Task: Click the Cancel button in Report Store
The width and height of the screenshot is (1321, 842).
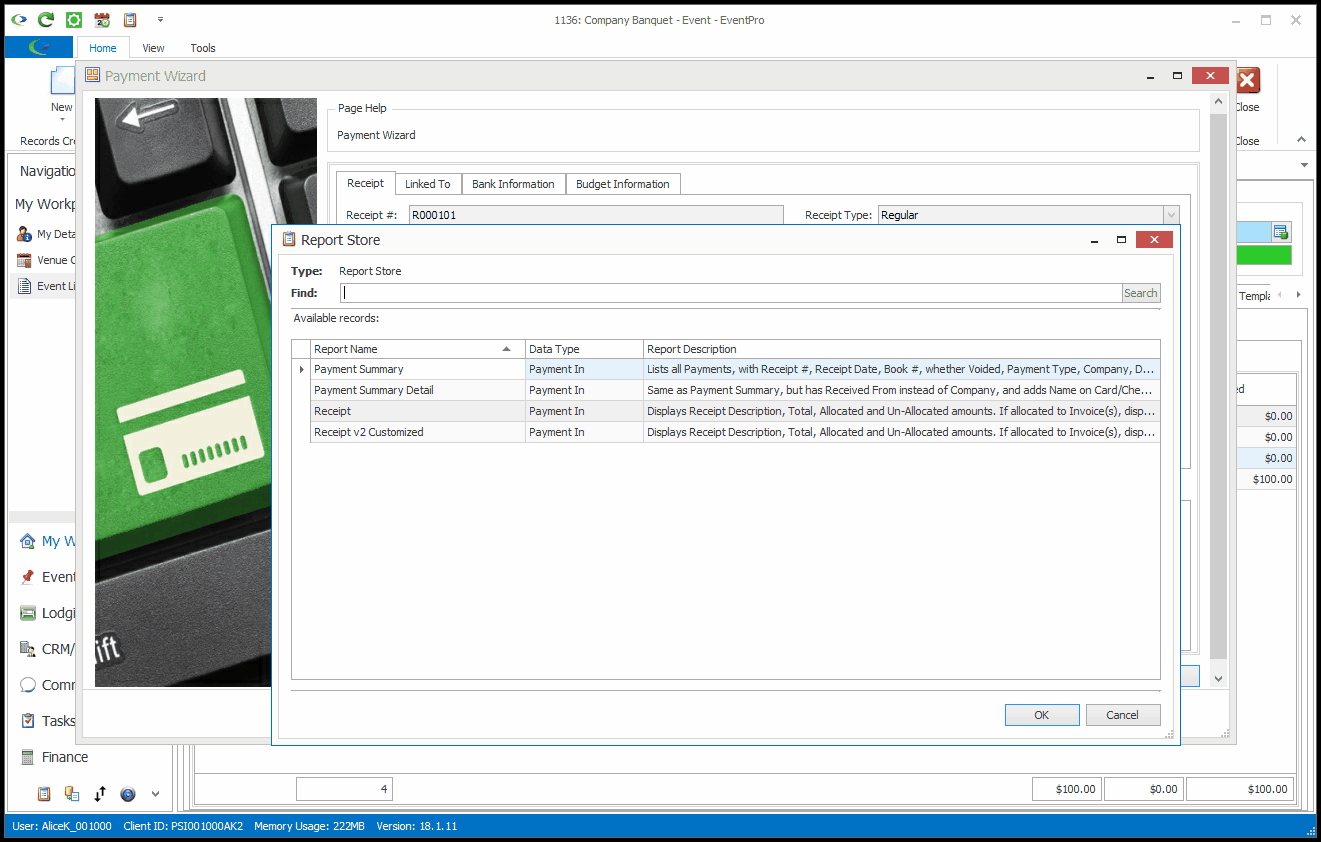Action: [x=1122, y=715]
